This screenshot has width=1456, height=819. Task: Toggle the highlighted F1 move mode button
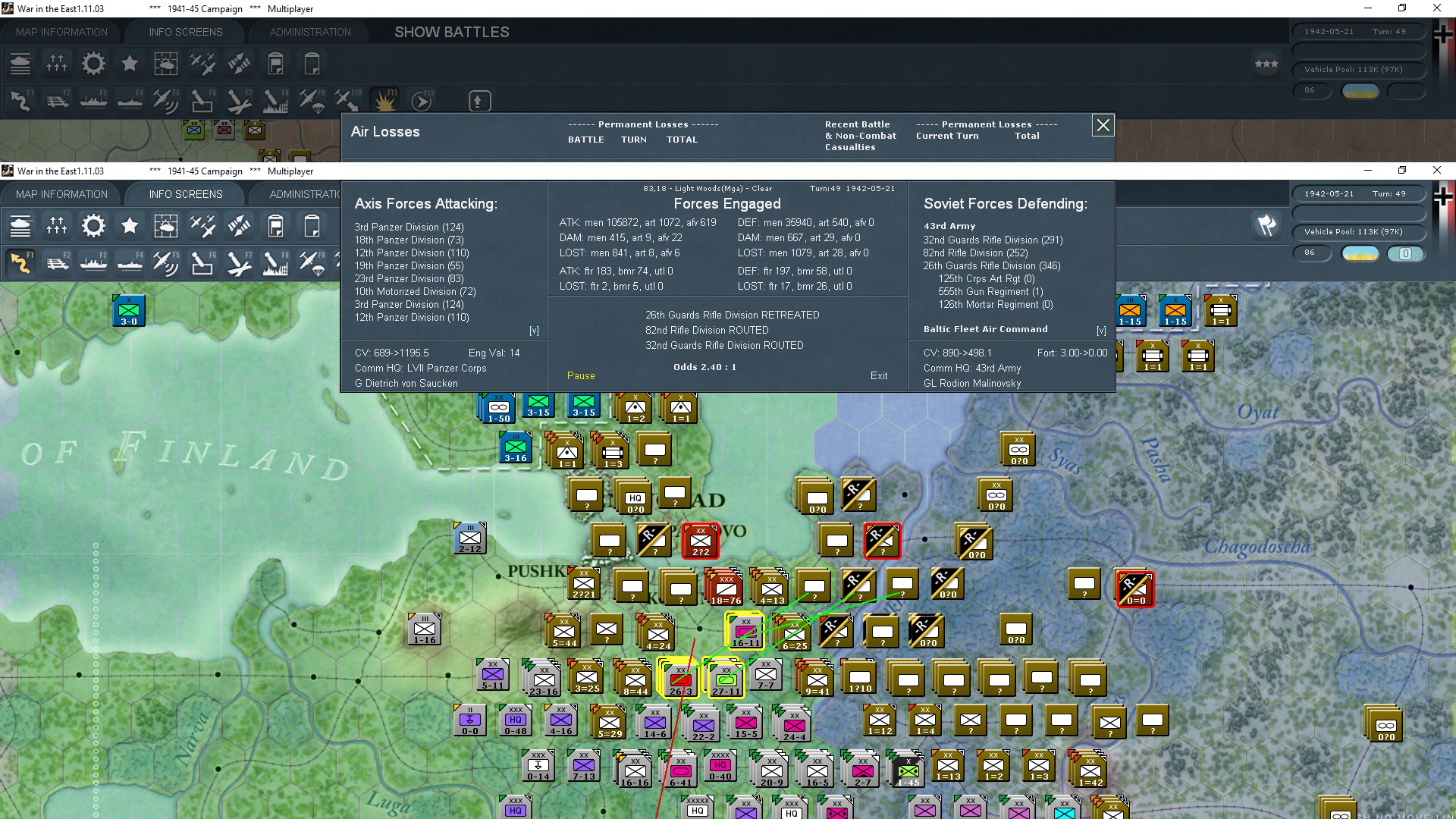pyautogui.click(x=20, y=263)
